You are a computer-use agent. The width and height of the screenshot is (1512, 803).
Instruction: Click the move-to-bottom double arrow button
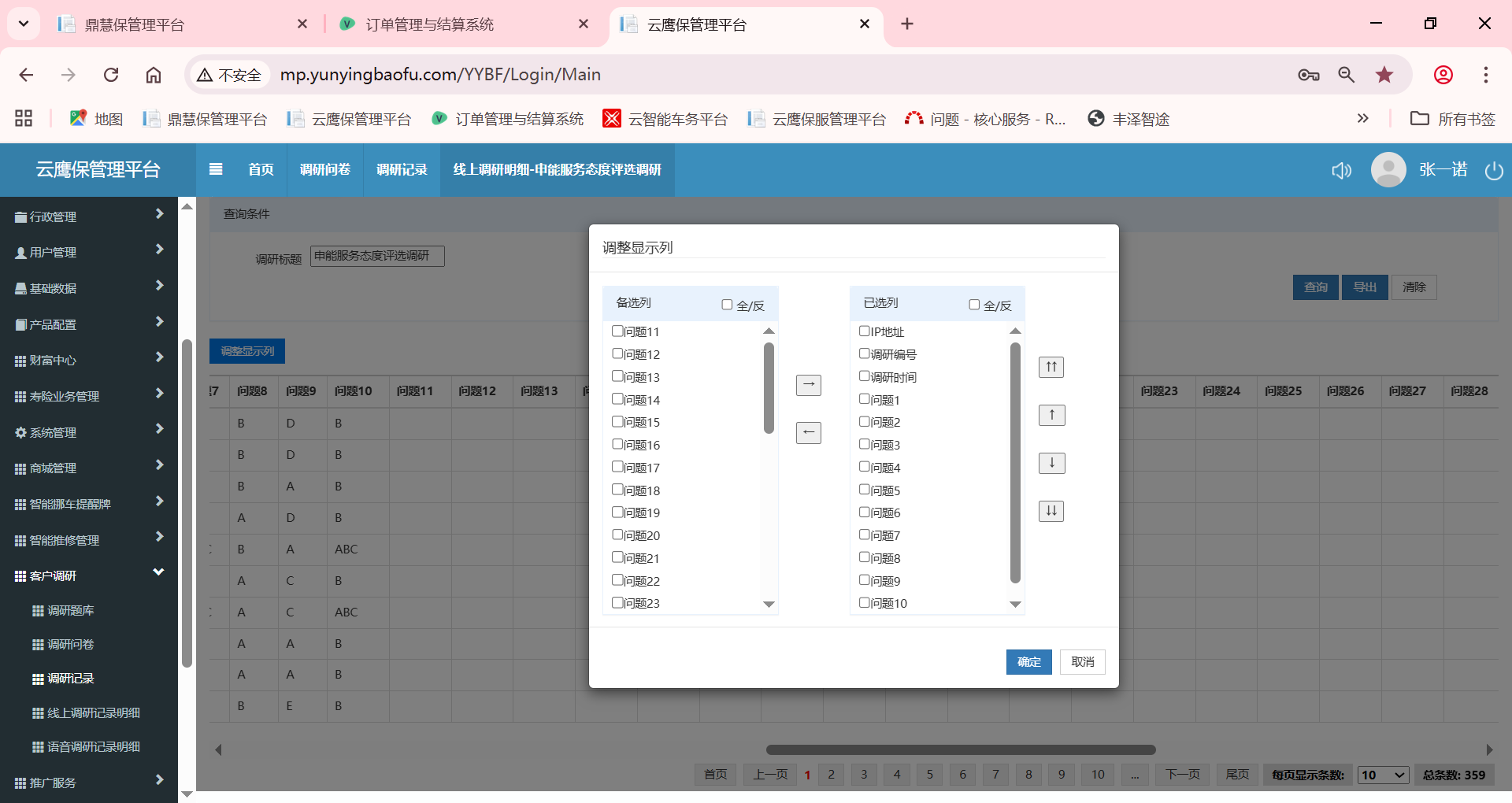point(1051,511)
